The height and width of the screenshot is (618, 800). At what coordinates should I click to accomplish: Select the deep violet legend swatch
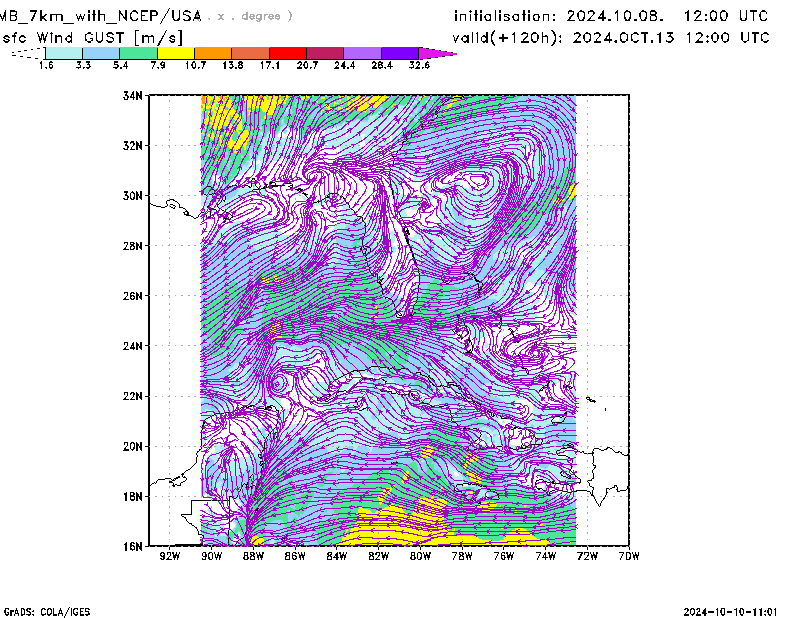[400, 53]
